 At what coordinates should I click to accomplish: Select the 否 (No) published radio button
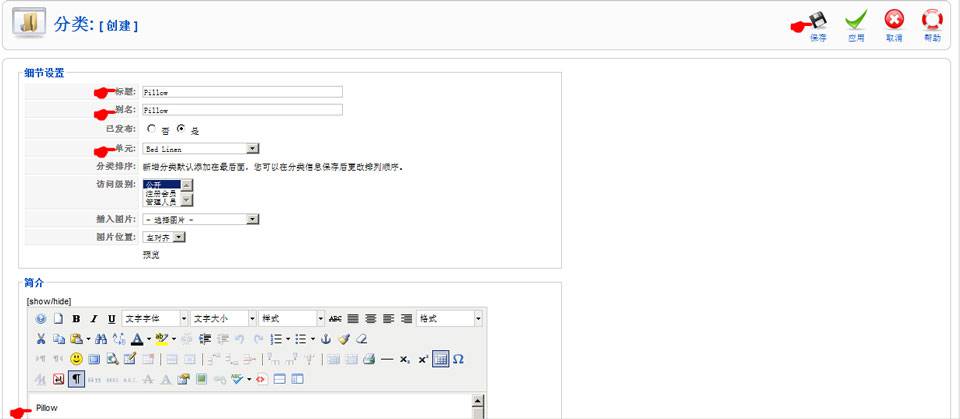(x=151, y=129)
